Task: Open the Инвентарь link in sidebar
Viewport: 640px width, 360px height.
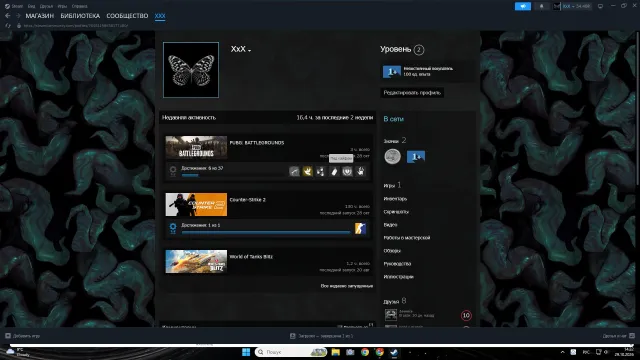Action: (395, 199)
